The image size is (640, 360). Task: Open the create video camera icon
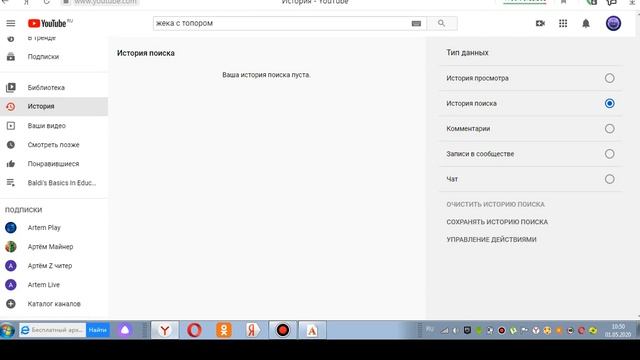click(x=540, y=23)
